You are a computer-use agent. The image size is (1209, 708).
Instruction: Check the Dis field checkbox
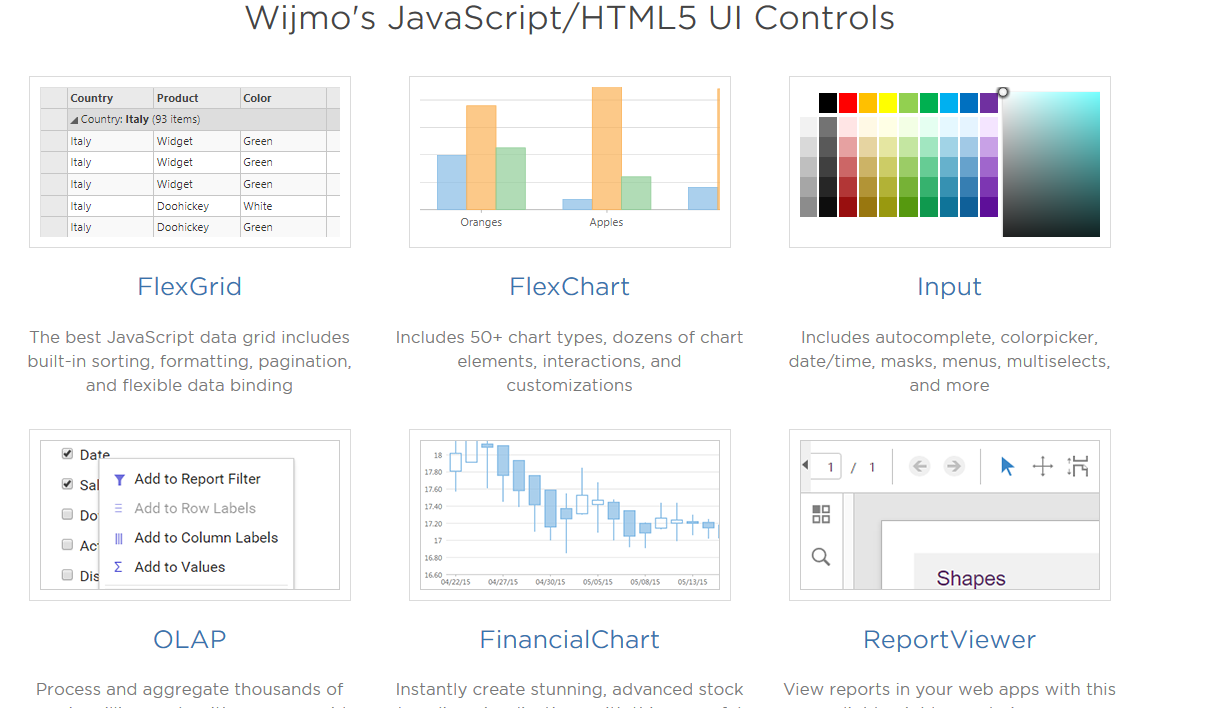67,575
